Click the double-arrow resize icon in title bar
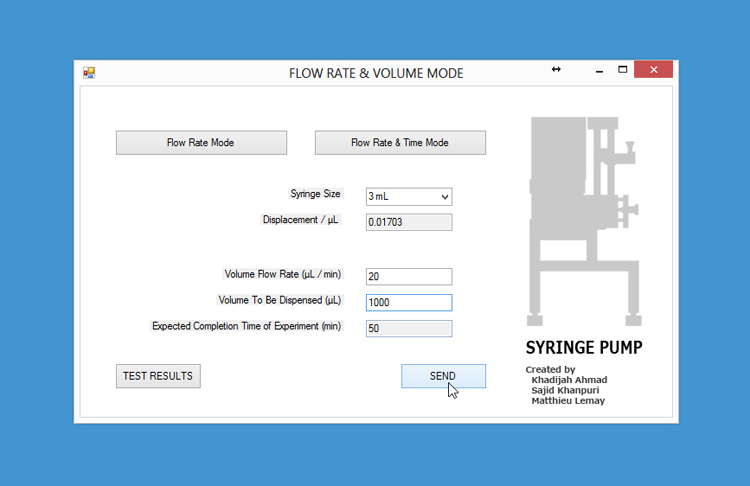 click(556, 70)
